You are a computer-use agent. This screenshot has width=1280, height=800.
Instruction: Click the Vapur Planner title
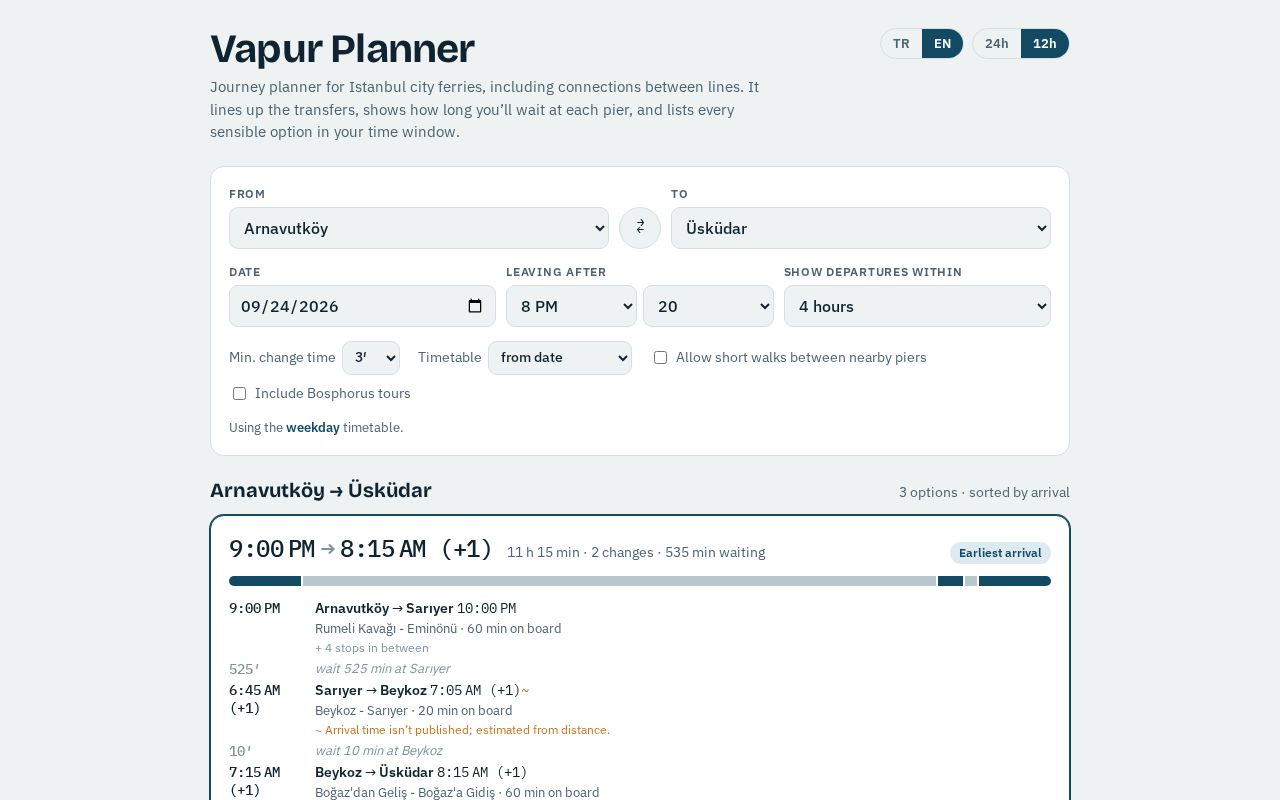coord(342,49)
